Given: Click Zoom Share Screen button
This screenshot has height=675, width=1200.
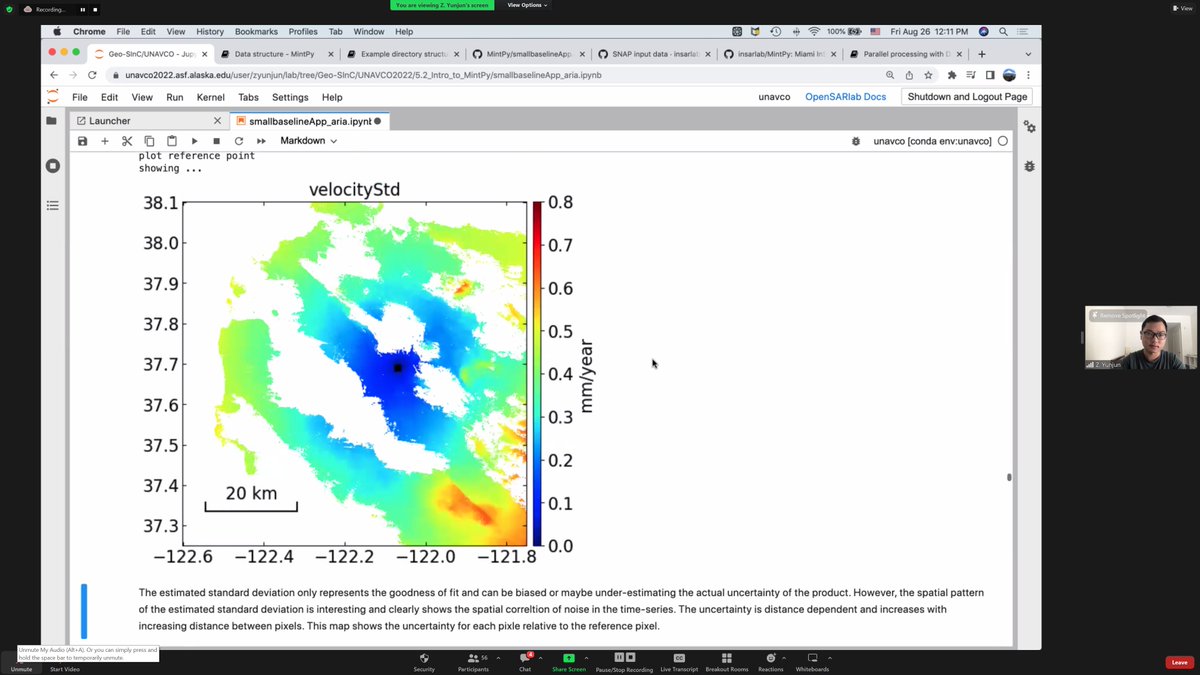Looking at the screenshot, I should click(x=569, y=662).
